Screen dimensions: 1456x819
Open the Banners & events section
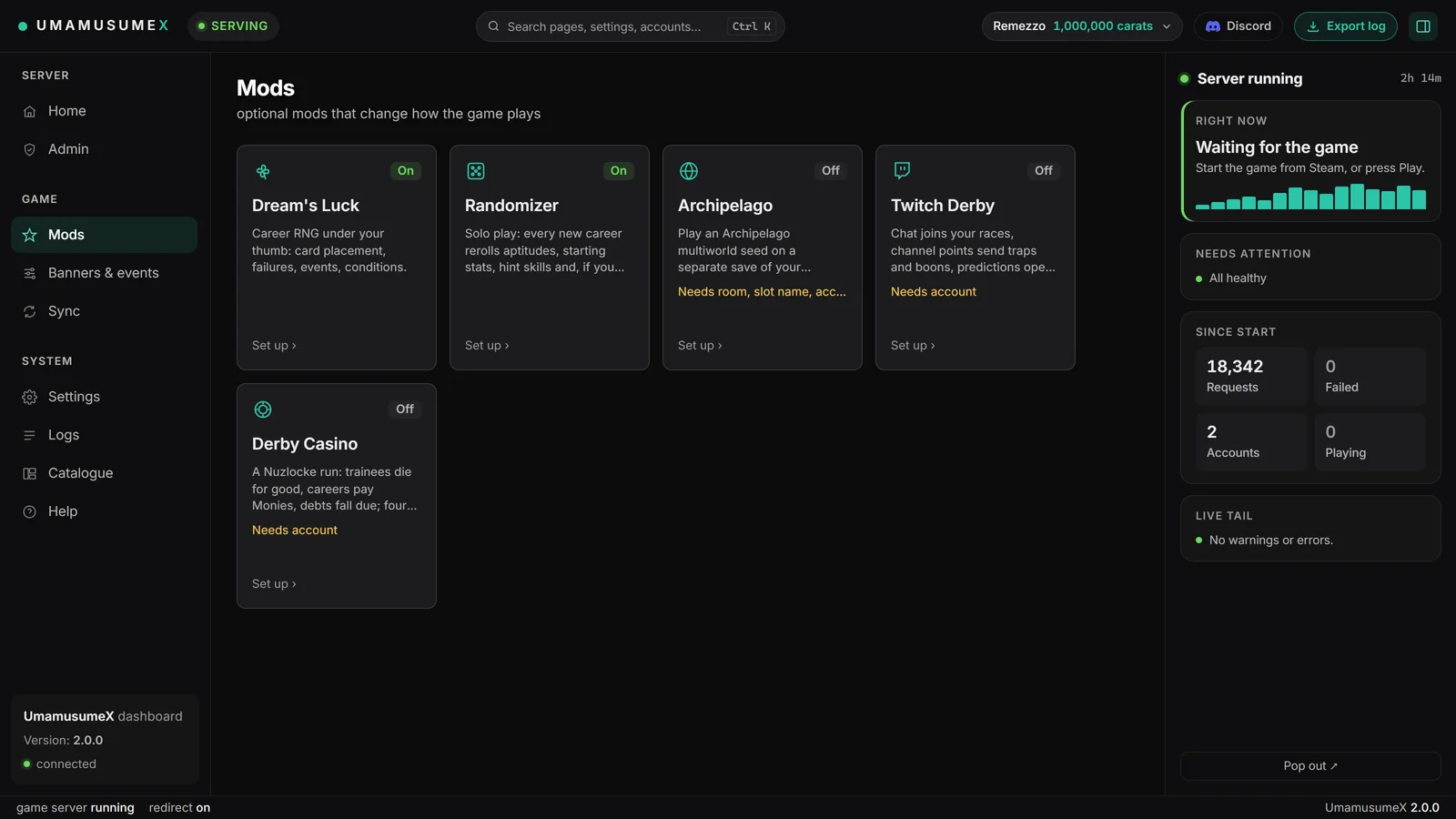[x=104, y=273]
